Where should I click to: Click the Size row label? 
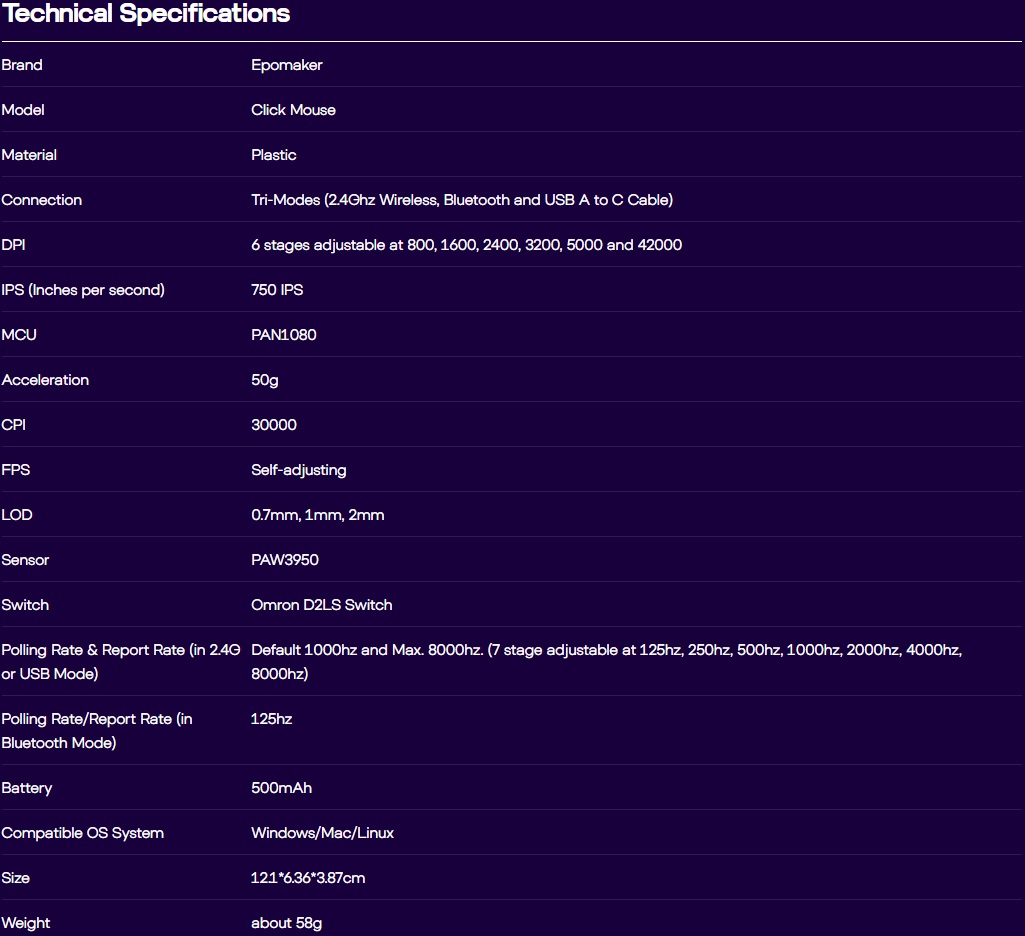[16, 878]
